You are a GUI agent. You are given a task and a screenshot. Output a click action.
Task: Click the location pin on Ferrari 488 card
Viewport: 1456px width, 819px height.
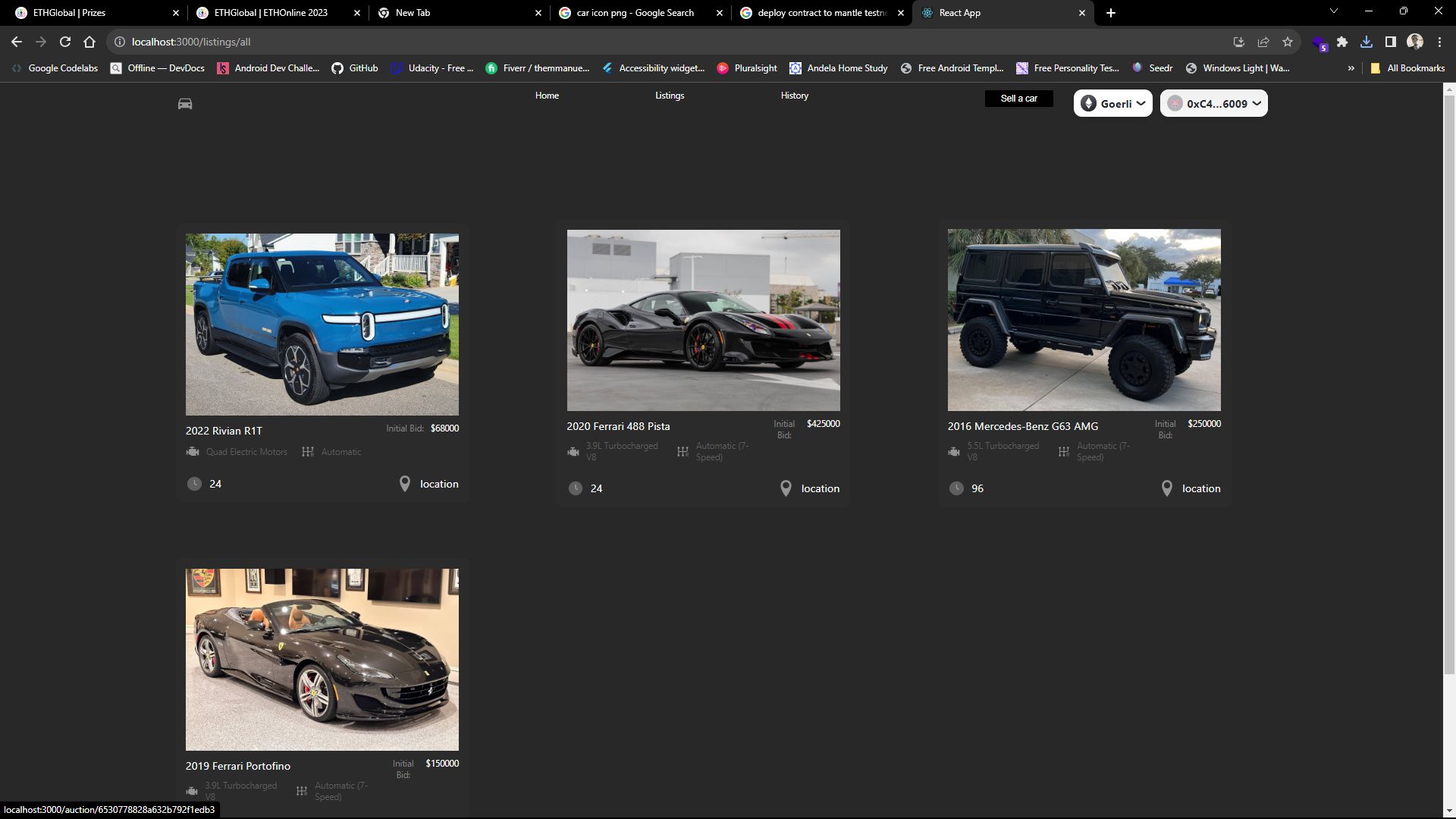point(786,488)
